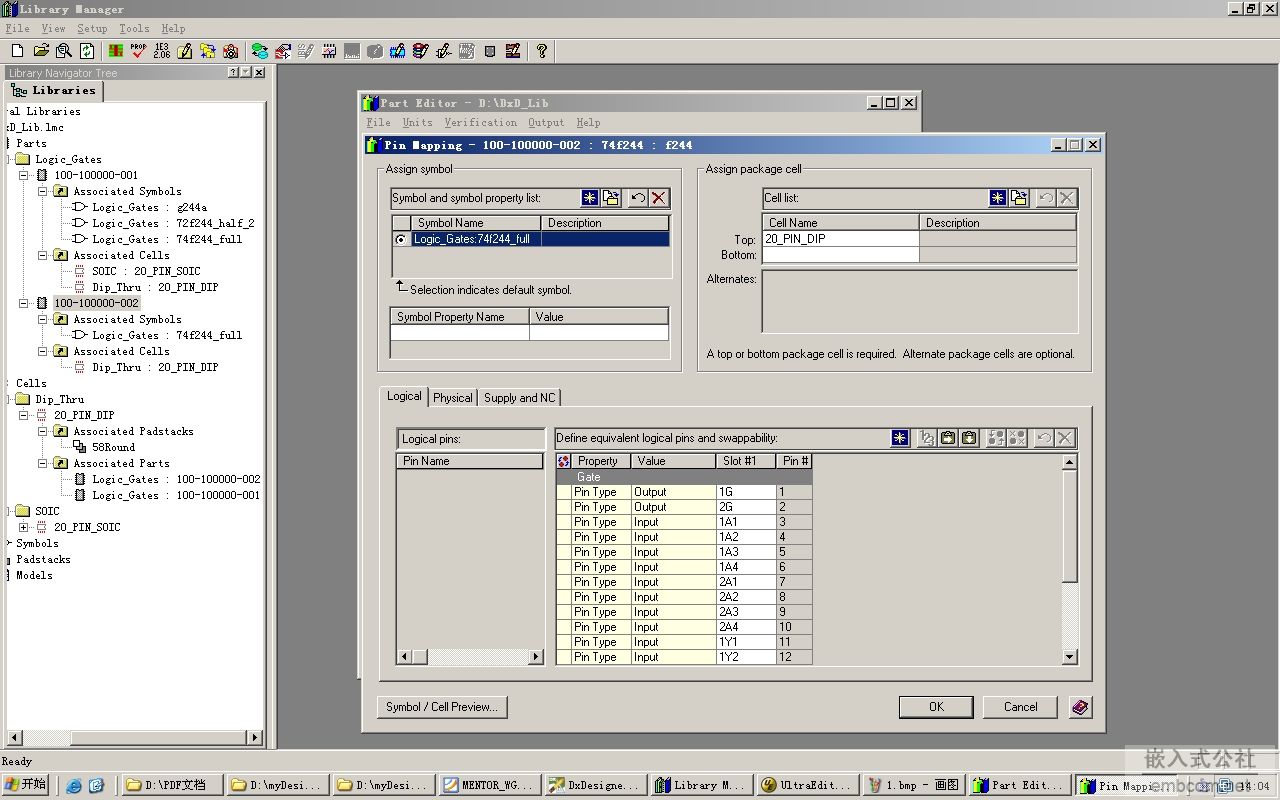This screenshot has height=800, width=1280.
Task: Add new cell with Cell list star icon
Action: click(x=998, y=198)
